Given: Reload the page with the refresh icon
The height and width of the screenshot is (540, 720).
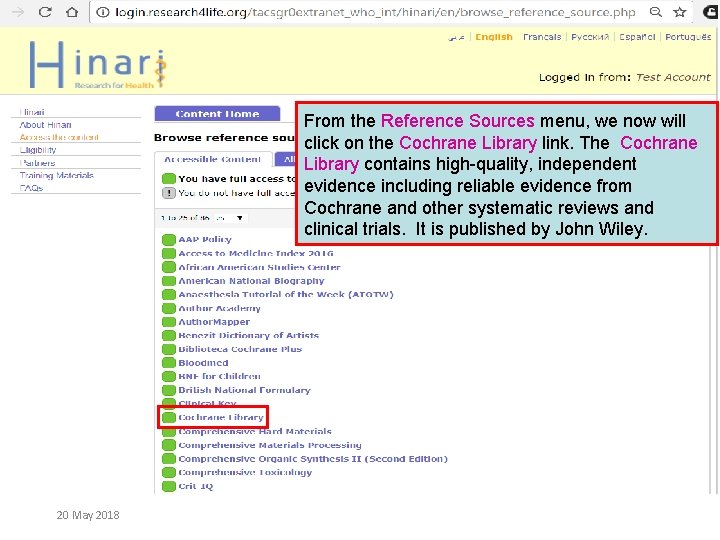Looking at the screenshot, I should 45,12.
